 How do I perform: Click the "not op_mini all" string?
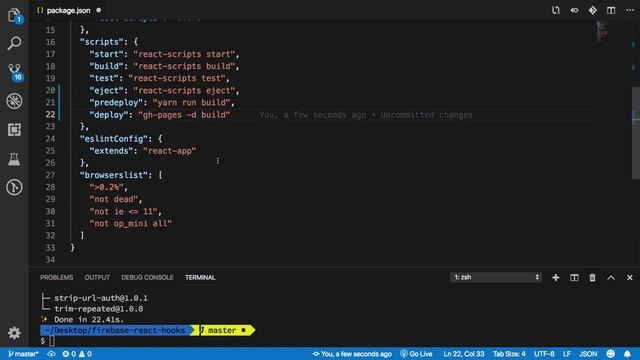131,224
